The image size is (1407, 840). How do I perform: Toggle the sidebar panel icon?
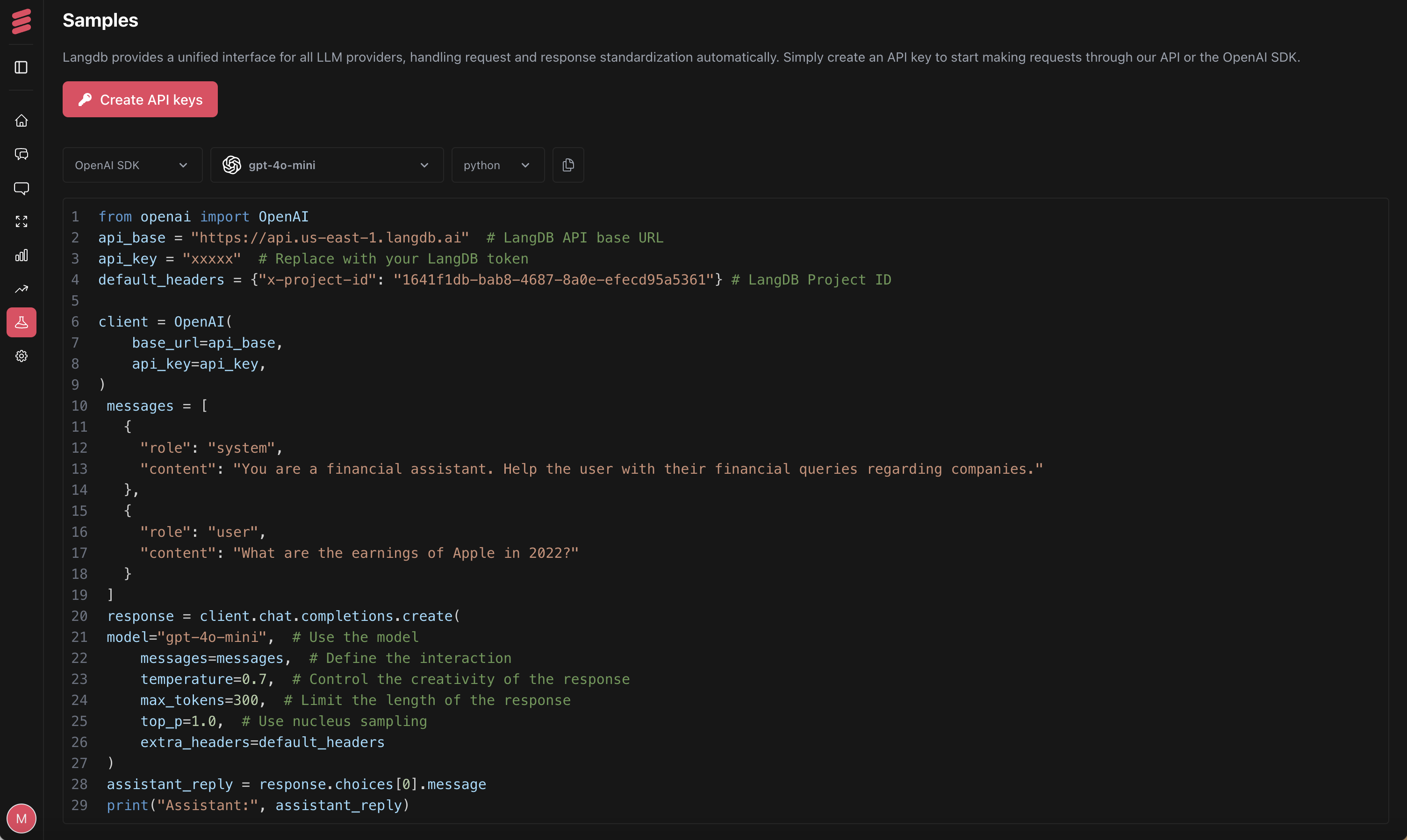tap(22, 67)
